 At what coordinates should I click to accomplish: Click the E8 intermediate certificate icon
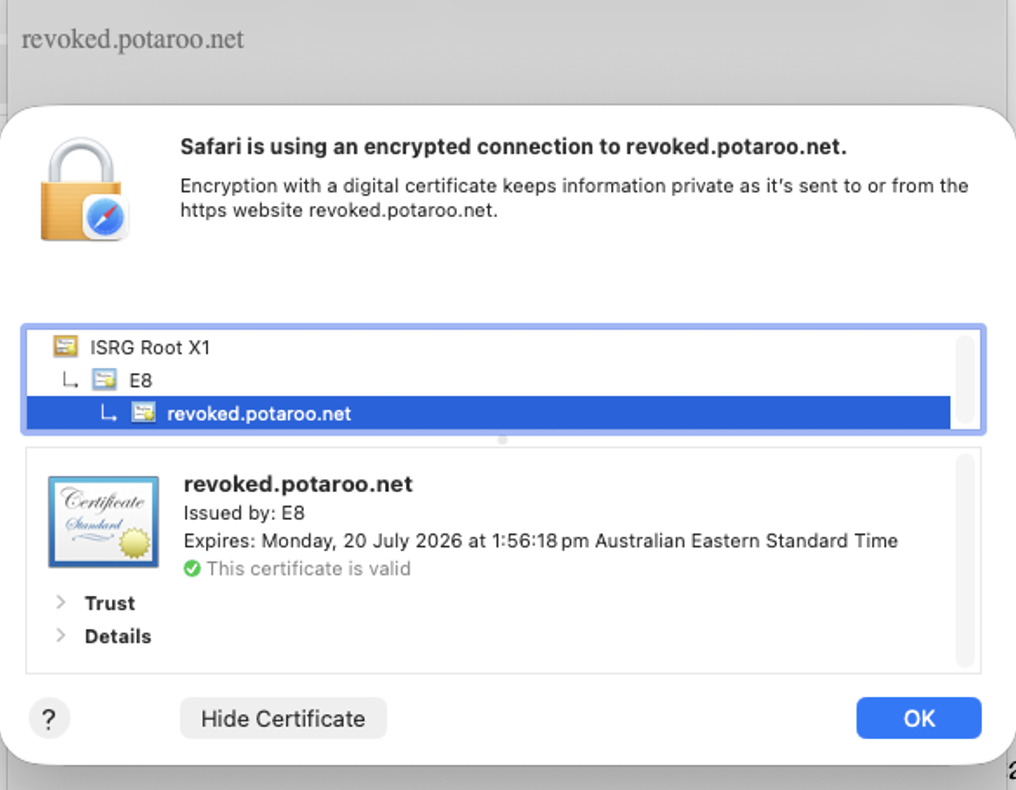click(x=104, y=380)
